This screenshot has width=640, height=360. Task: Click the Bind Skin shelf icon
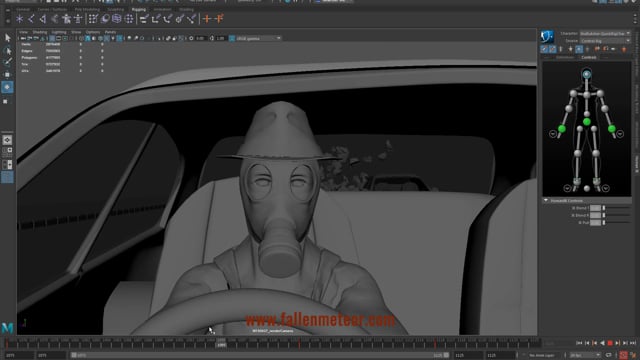point(54,19)
